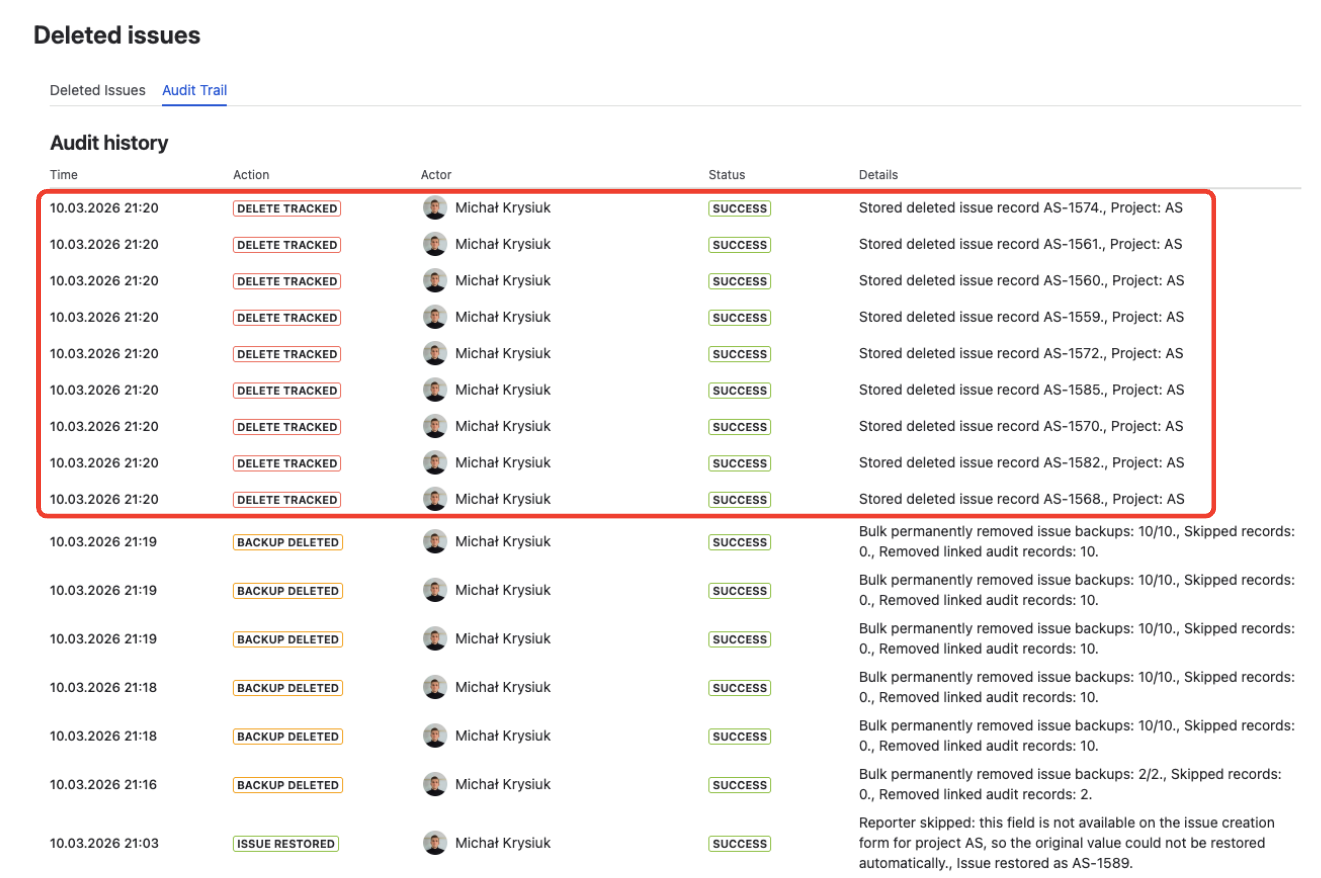This screenshot has height=878, width=1321.
Task: Click the Action column header
Action: click(x=251, y=174)
